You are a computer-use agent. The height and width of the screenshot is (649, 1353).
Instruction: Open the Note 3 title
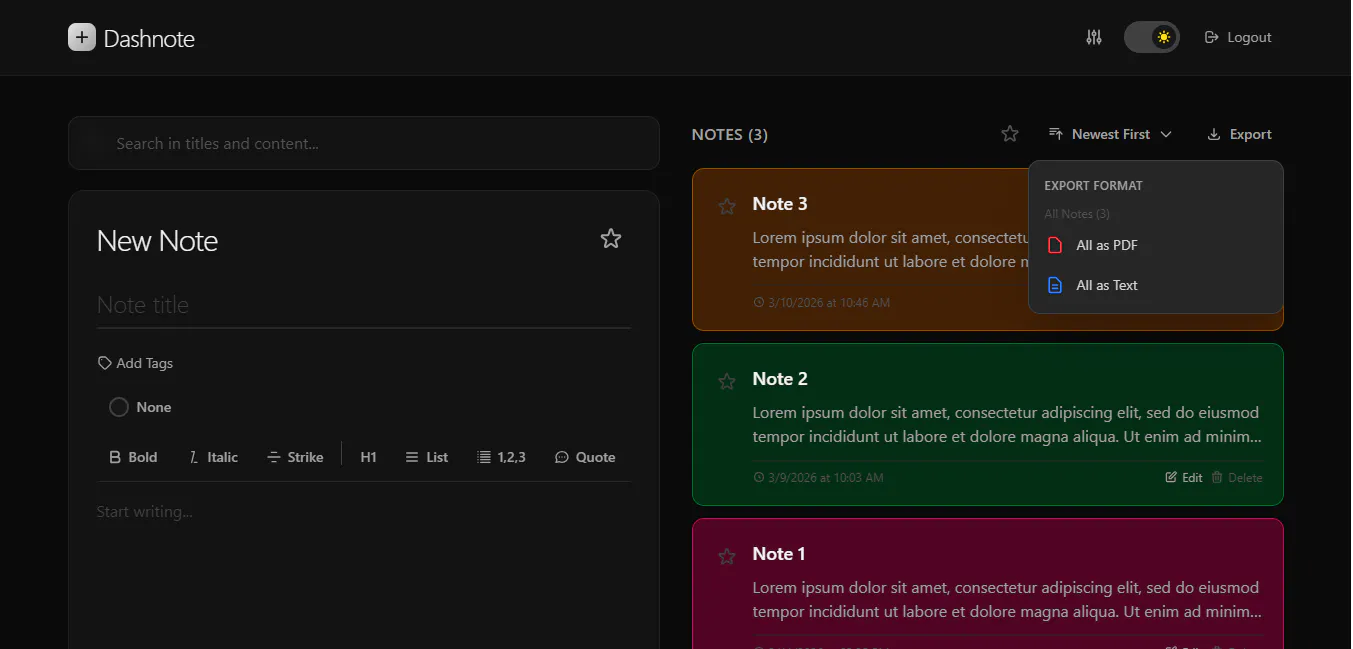click(780, 204)
